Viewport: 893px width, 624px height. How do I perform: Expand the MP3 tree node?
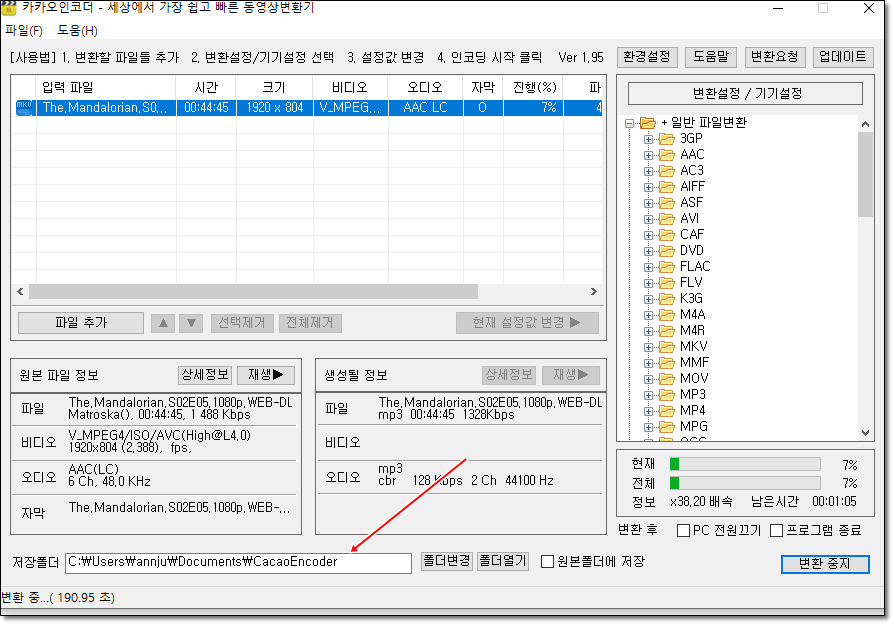[648, 395]
